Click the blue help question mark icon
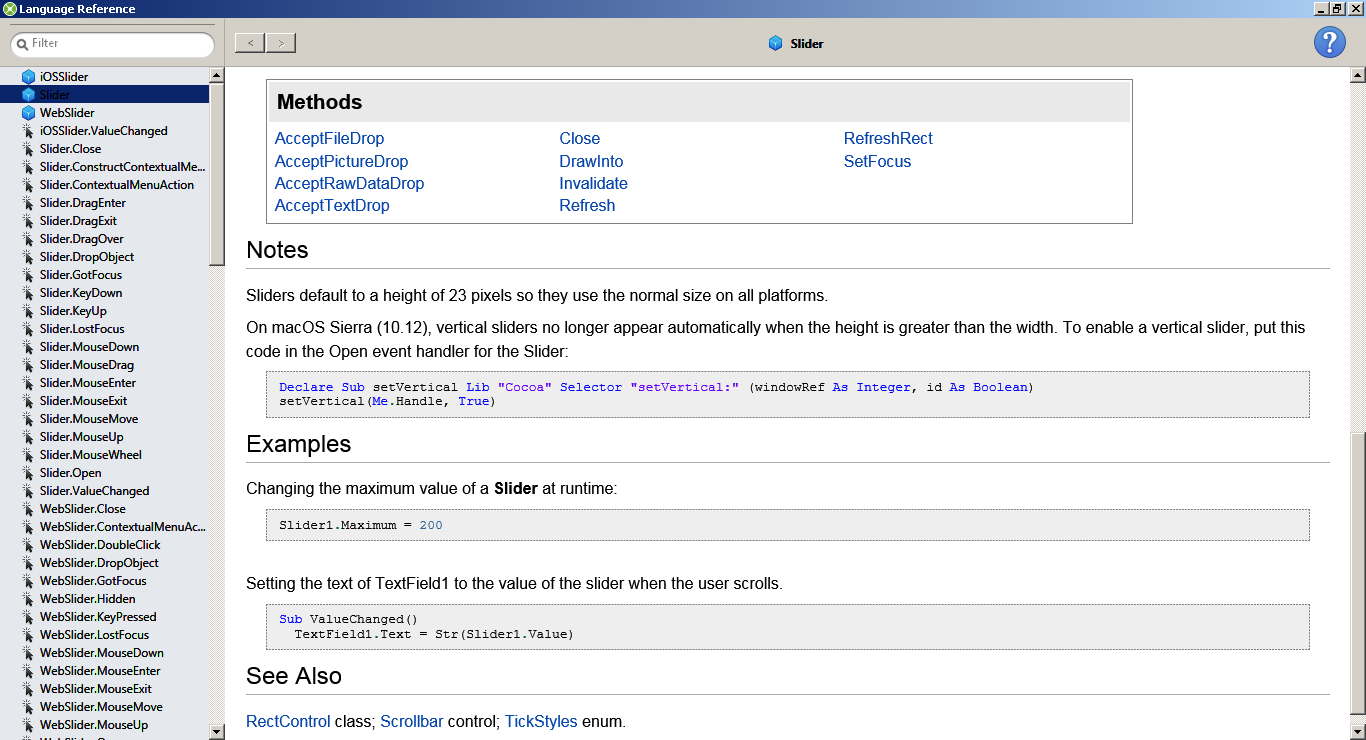 (x=1329, y=43)
